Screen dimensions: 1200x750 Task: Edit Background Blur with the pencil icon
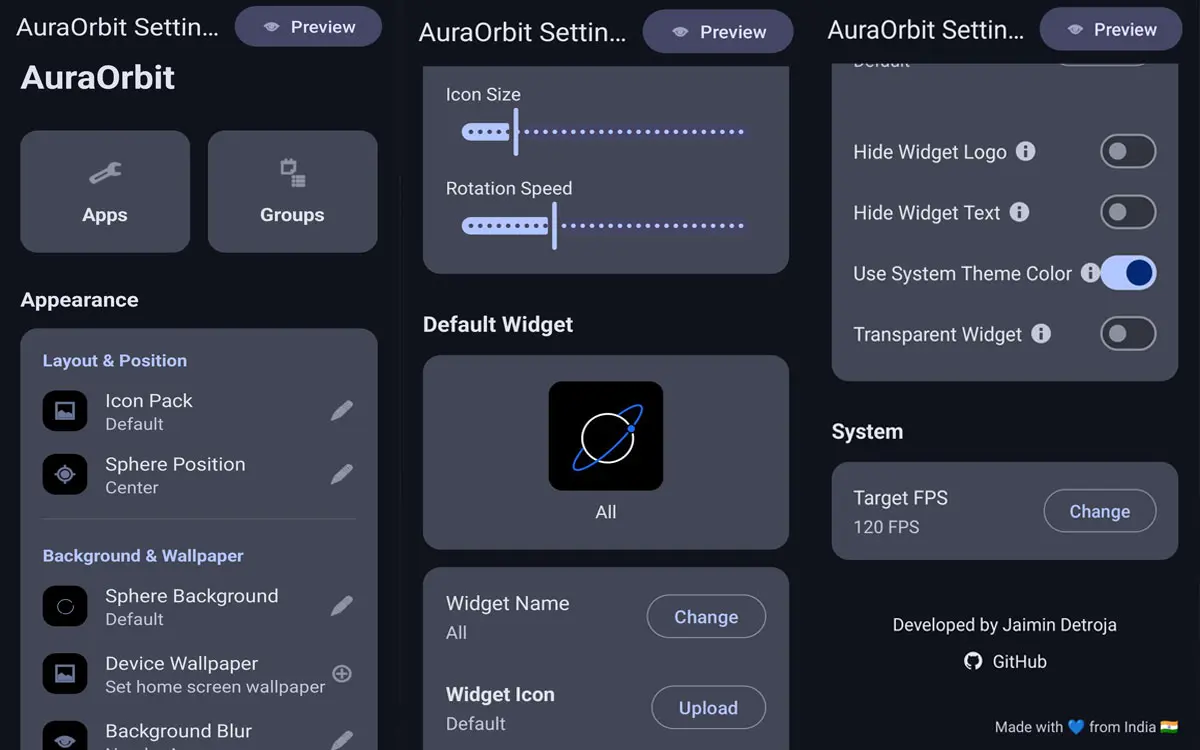click(x=342, y=740)
